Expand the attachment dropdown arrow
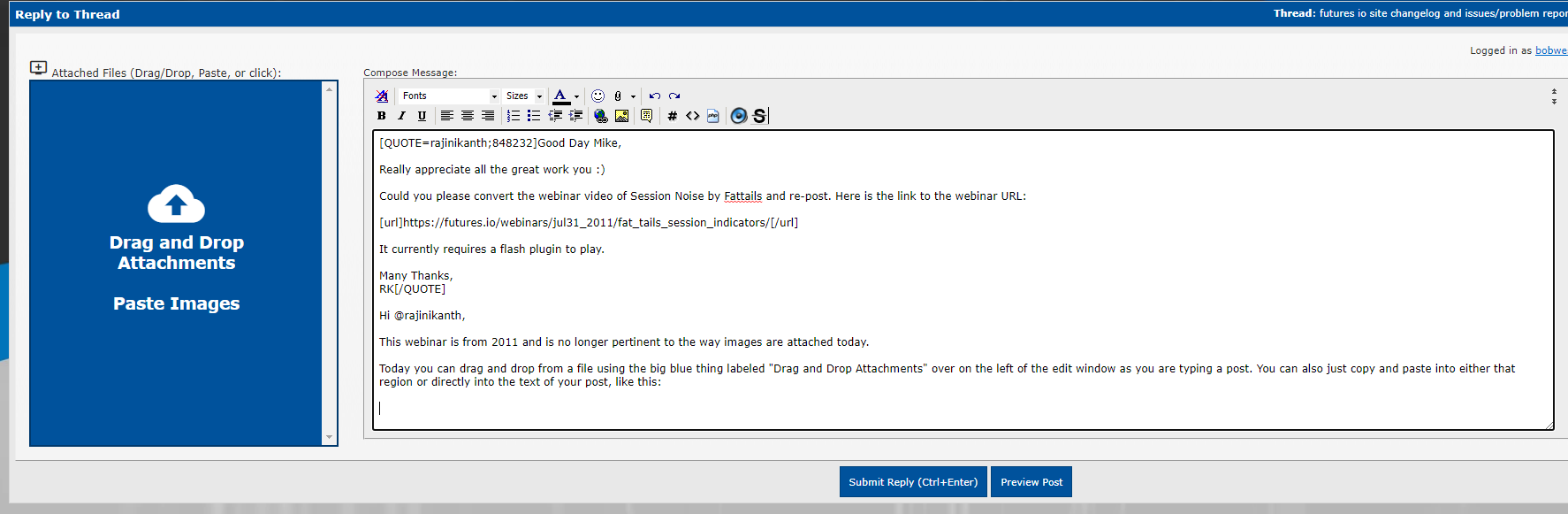1568x514 pixels. click(633, 96)
